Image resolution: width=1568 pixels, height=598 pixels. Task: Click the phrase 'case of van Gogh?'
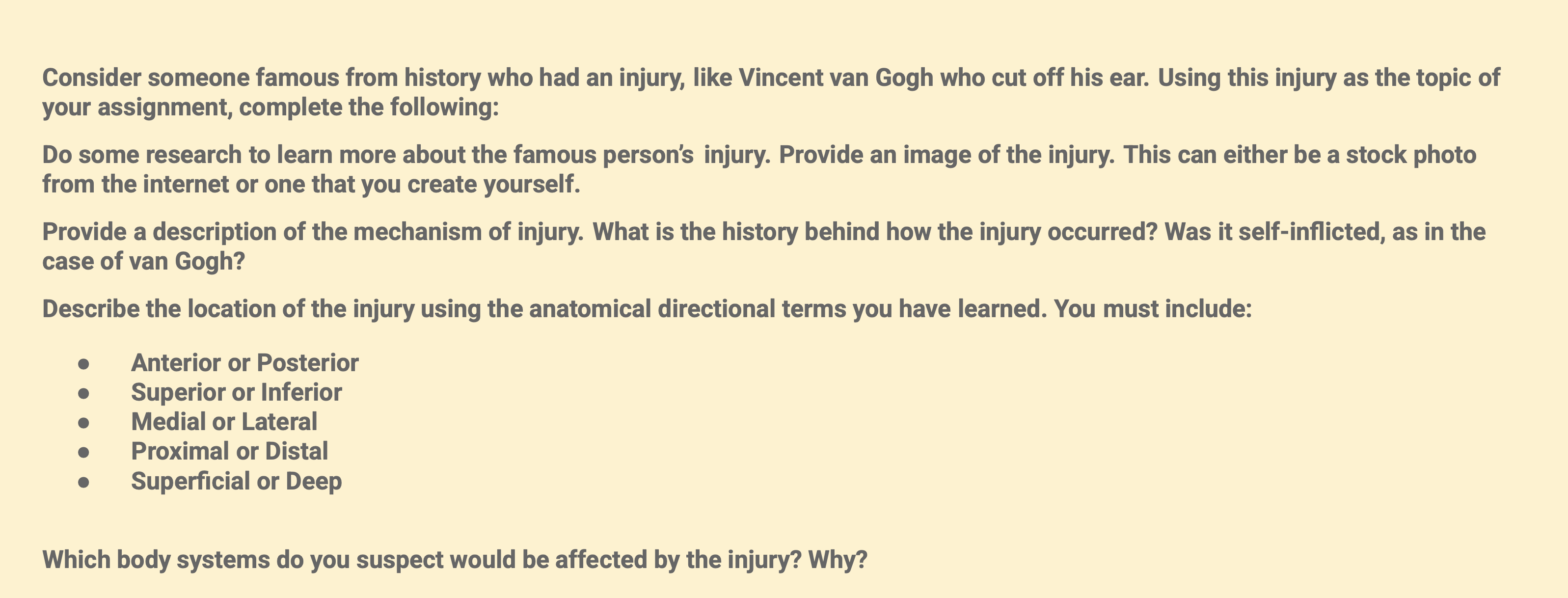click(144, 261)
